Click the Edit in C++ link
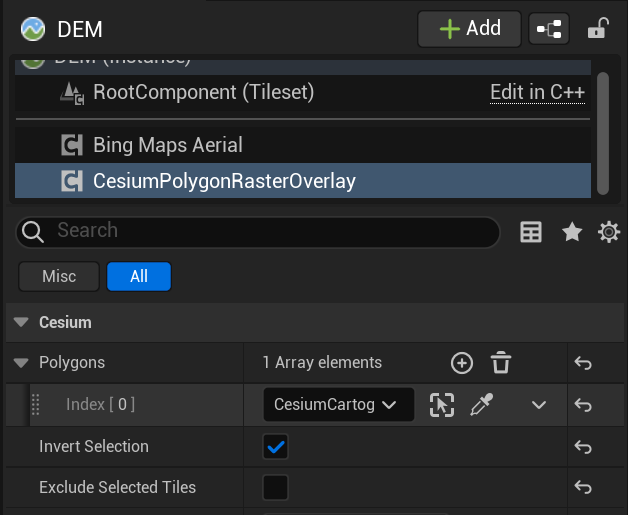Viewport: 628px width, 515px height. click(x=537, y=93)
